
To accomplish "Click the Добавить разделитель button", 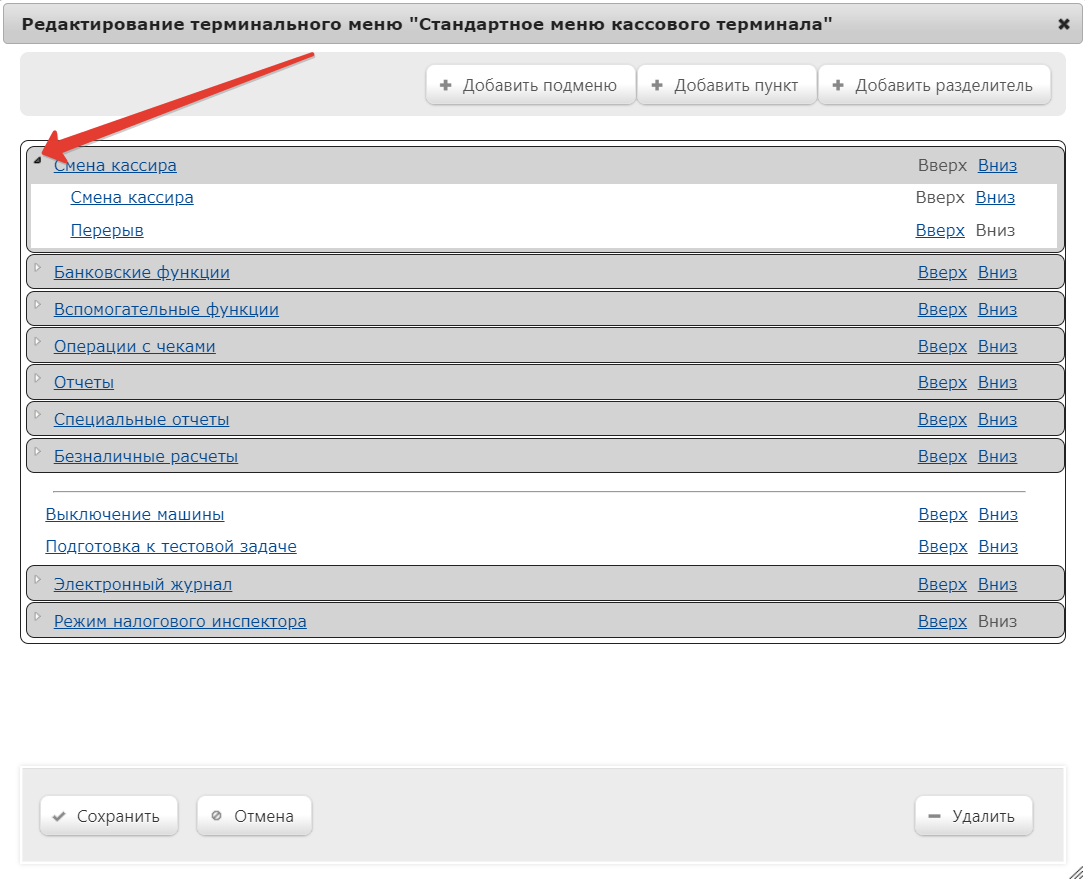I will click(x=934, y=85).
